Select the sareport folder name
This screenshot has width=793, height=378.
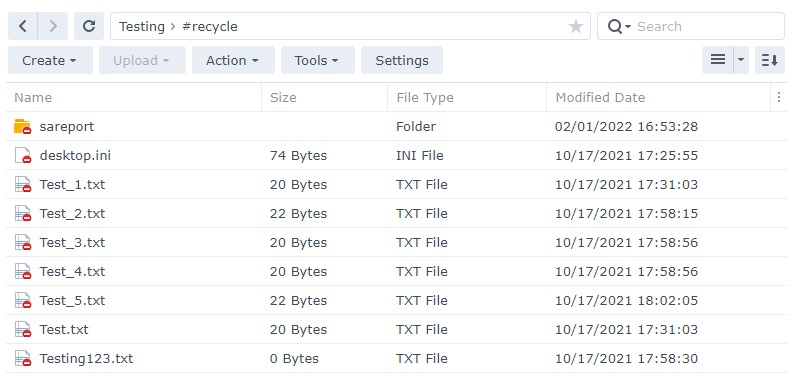[67, 127]
